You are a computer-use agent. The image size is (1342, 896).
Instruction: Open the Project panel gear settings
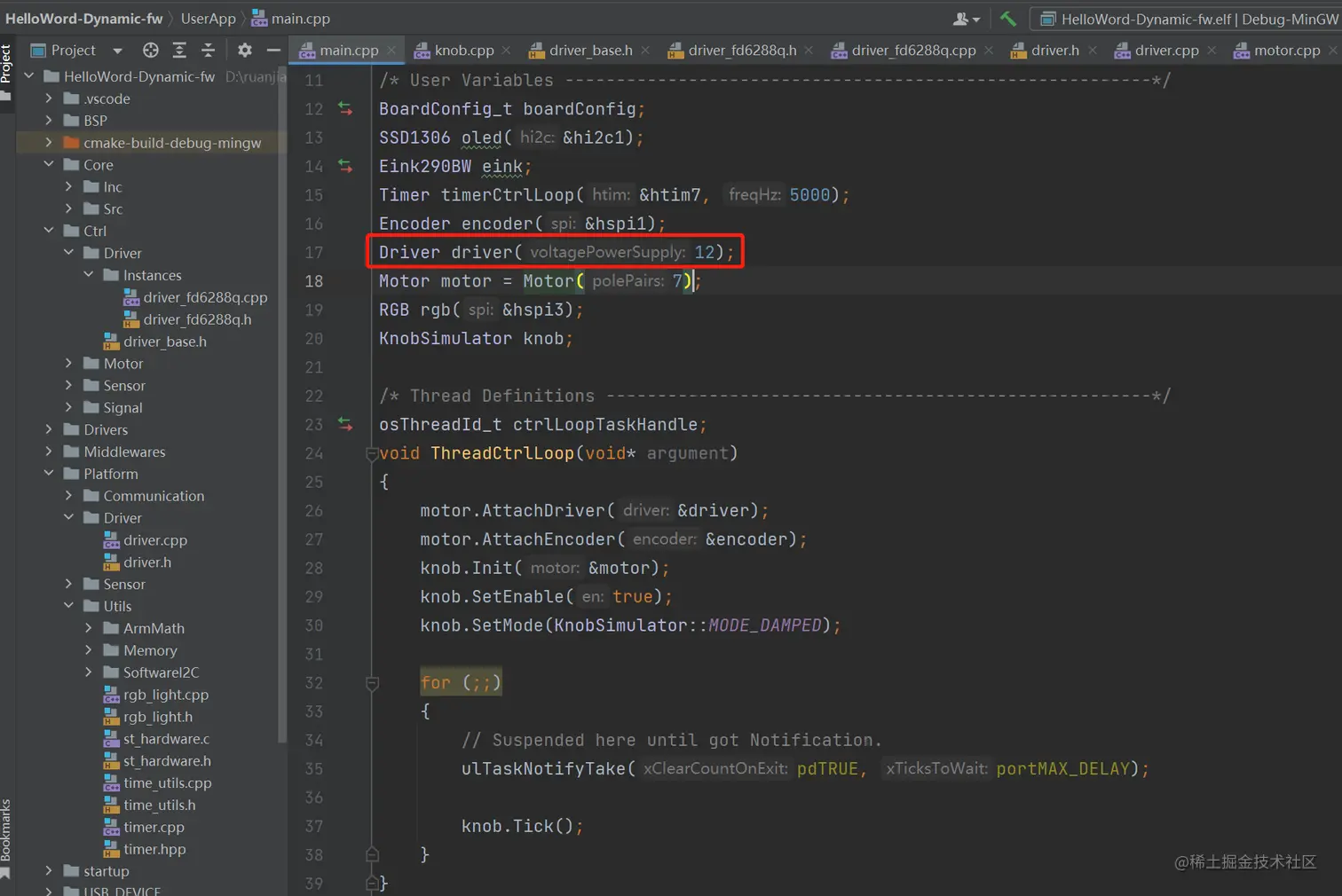(x=245, y=51)
